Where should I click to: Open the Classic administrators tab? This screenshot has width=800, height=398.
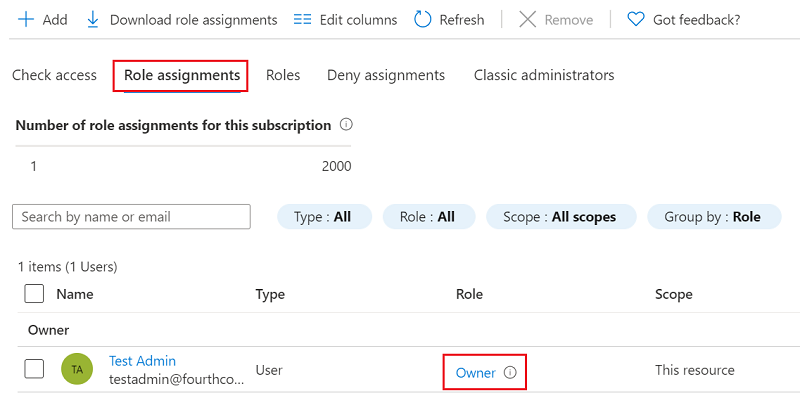point(544,75)
